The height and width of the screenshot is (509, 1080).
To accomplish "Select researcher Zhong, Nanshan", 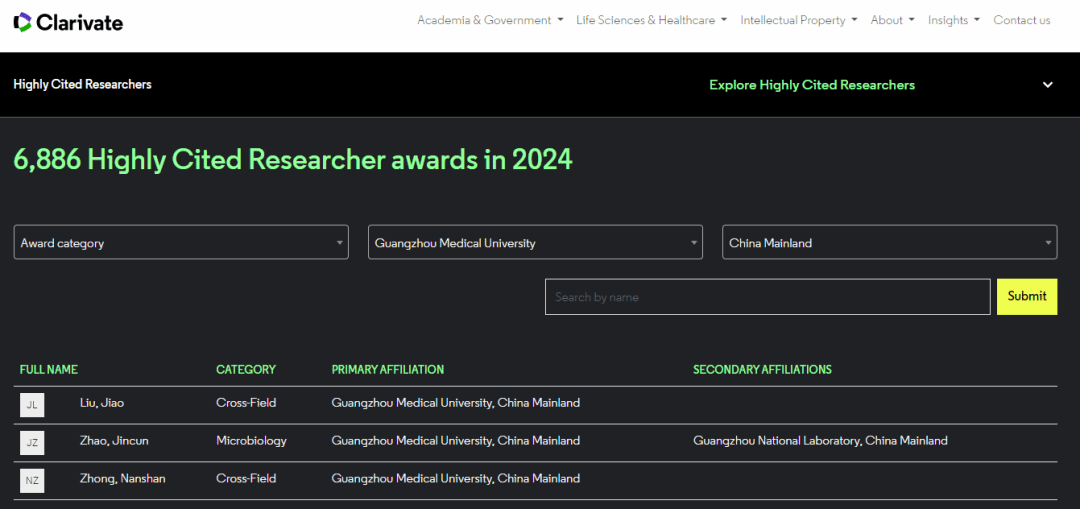I will [123, 479].
